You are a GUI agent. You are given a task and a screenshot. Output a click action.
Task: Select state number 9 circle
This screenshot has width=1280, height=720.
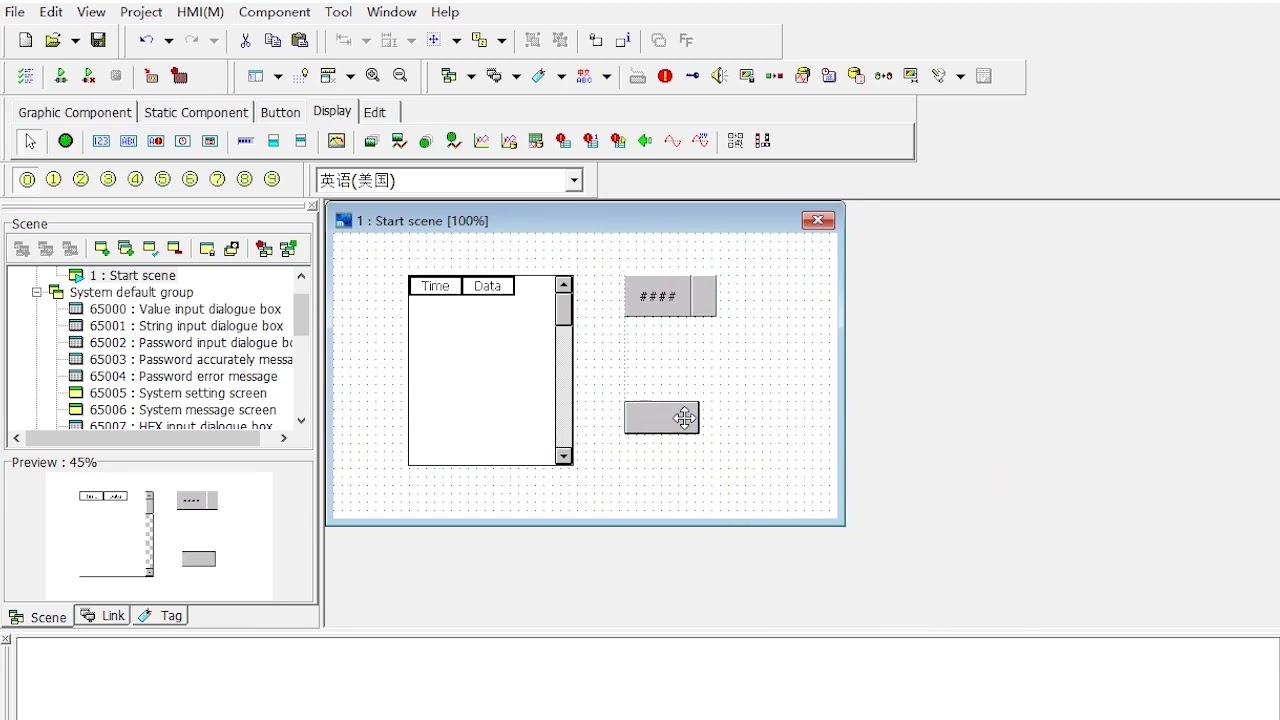point(272,179)
